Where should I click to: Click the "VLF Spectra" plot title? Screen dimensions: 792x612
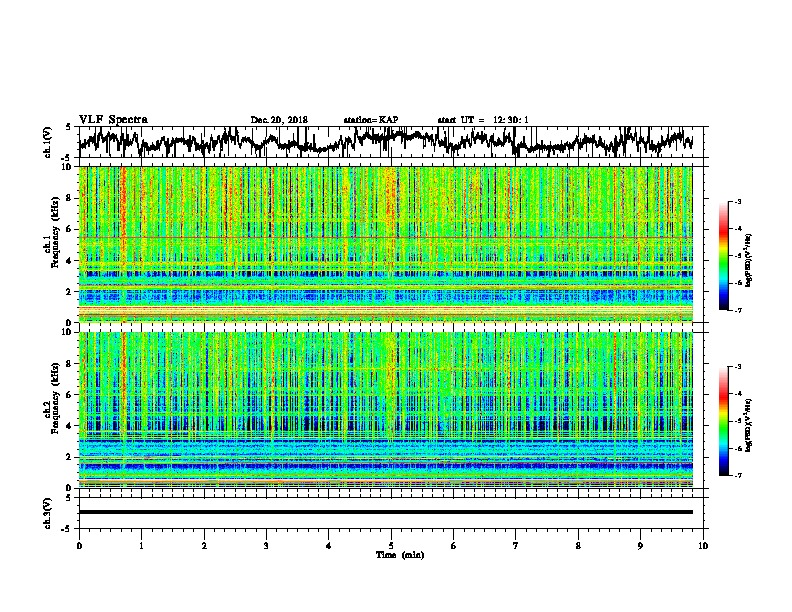113,120
